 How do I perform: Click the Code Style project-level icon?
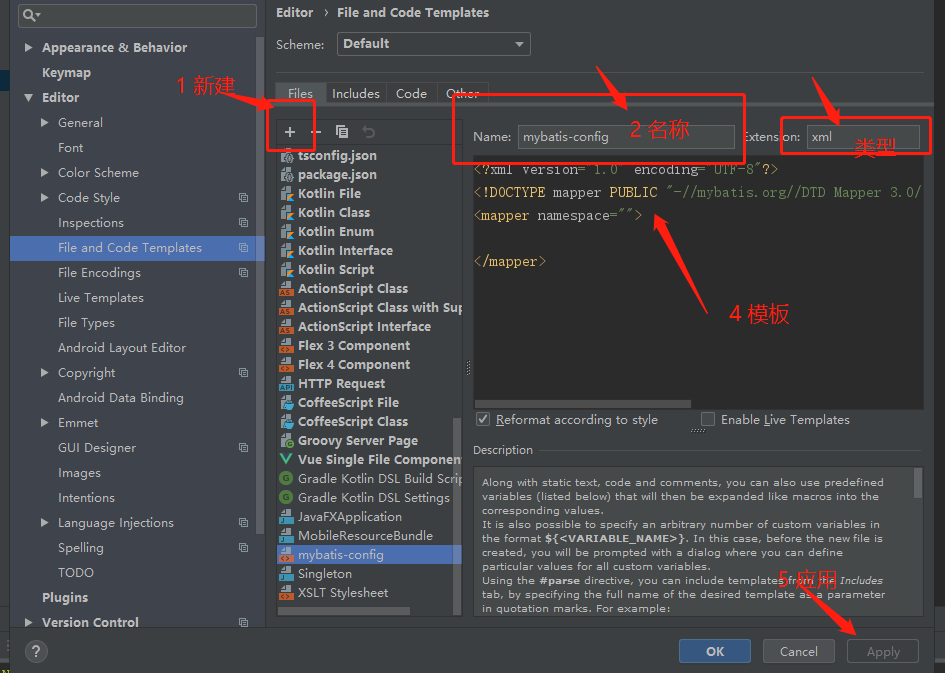(243, 198)
